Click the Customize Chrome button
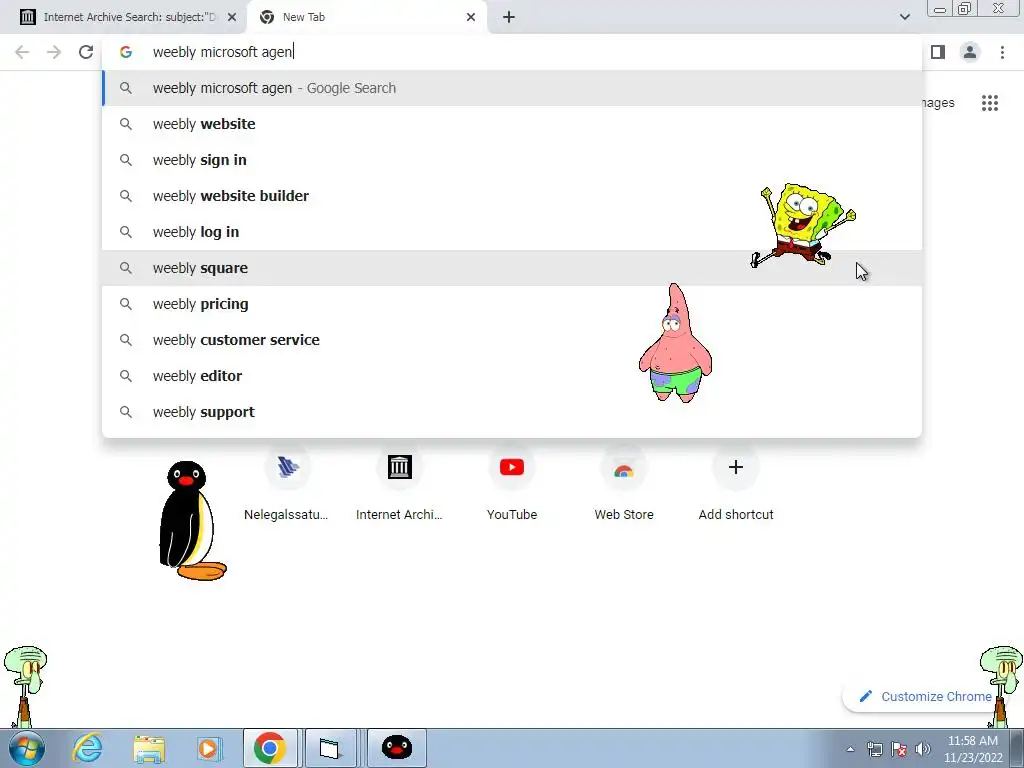This screenshot has width=1024, height=768. point(926,697)
